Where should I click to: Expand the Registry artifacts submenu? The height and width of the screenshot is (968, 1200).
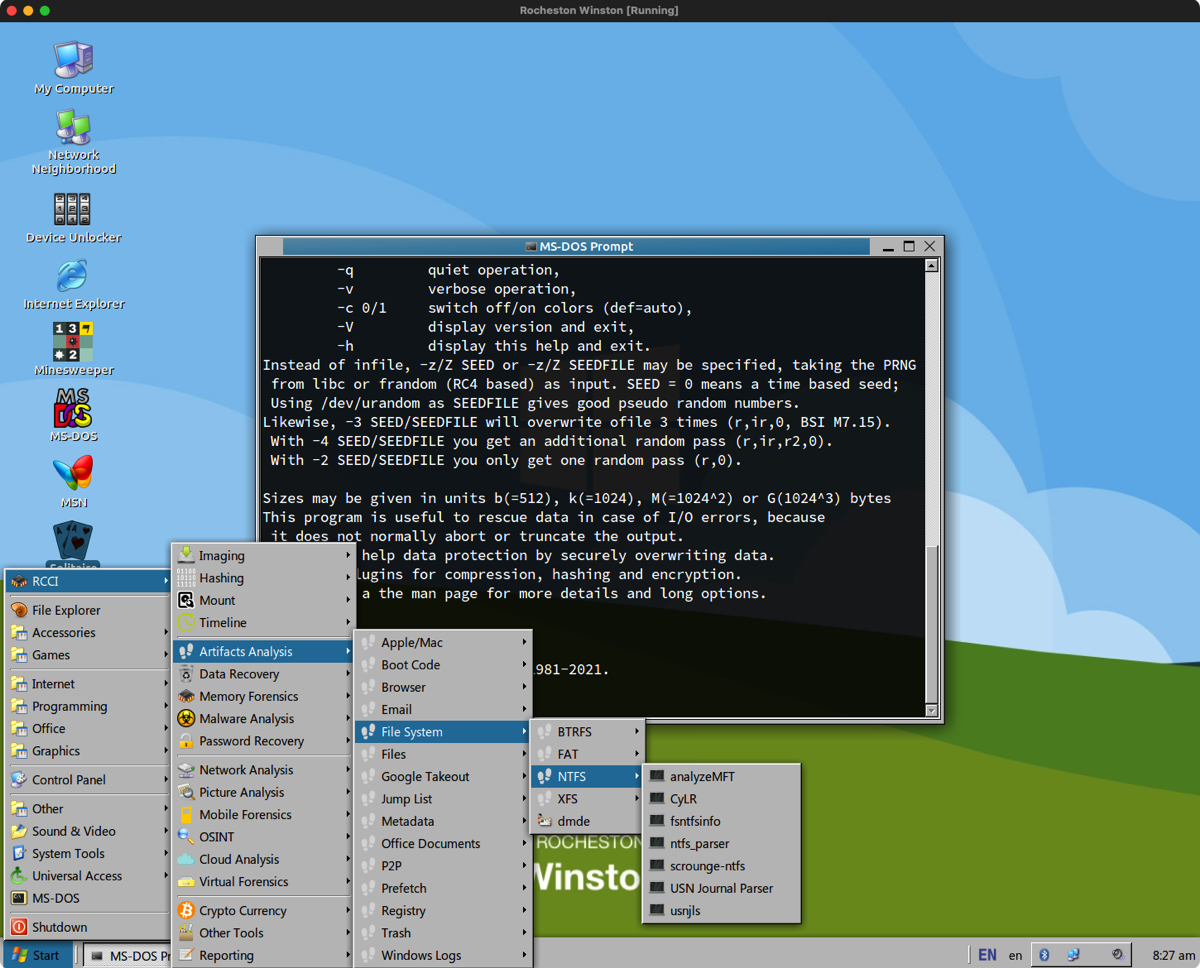coord(403,910)
